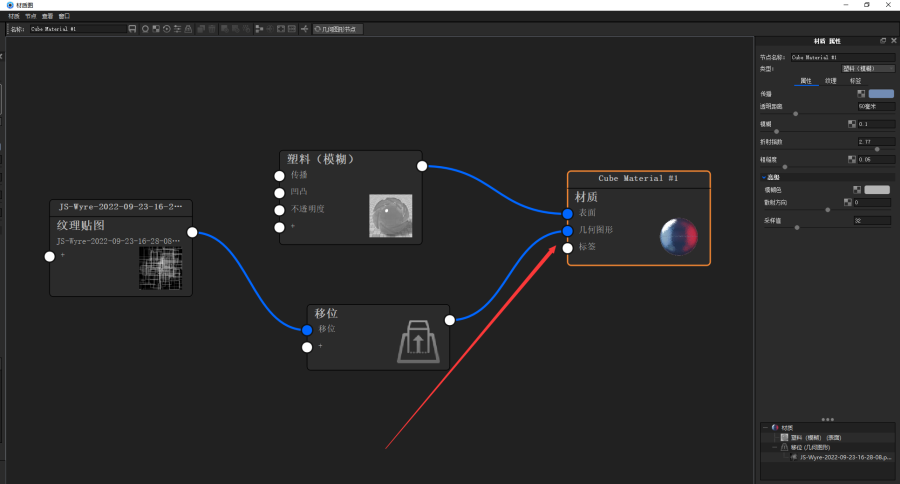Image resolution: width=900 pixels, height=484 pixels.
Task: Click the texture icon beside 模糊 value
Action: (x=851, y=124)
